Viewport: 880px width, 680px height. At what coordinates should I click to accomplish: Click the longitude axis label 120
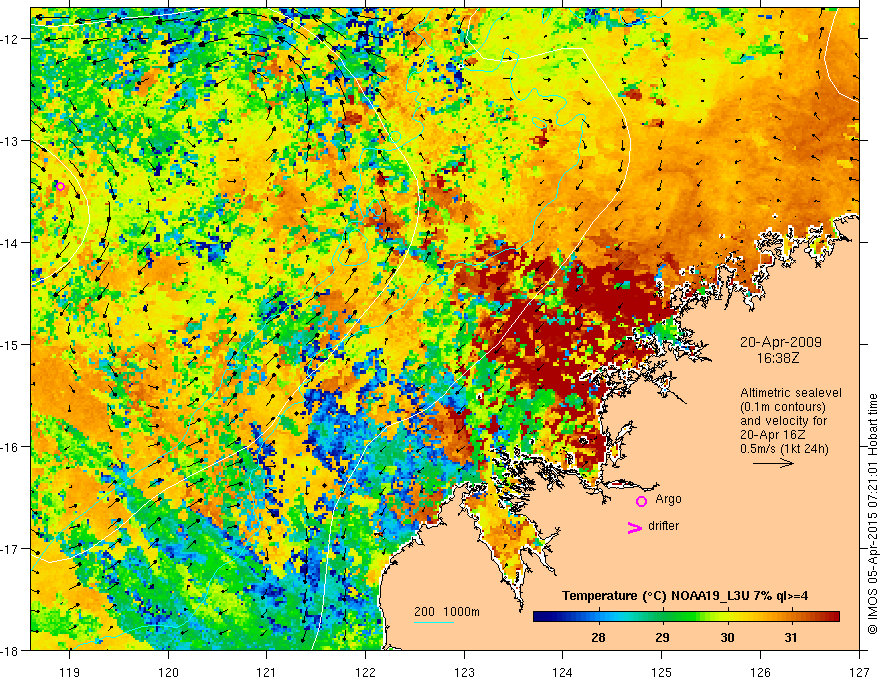[168, 672]
